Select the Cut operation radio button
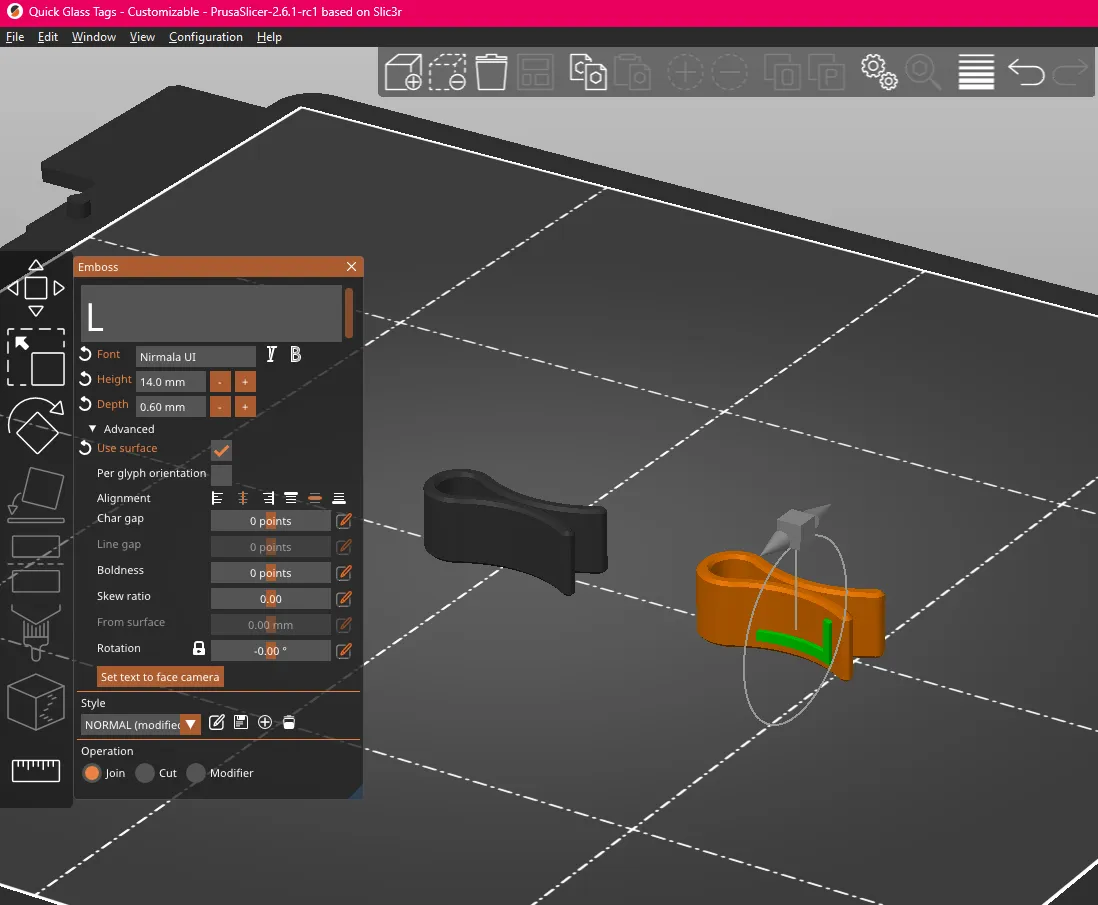The width and height of the screenshot is (1098, 905). (x=146, y=773)
